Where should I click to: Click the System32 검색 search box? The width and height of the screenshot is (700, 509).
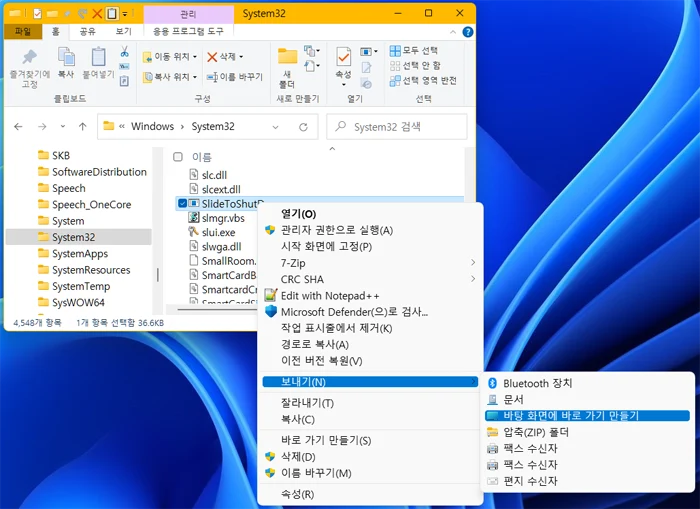397,127
